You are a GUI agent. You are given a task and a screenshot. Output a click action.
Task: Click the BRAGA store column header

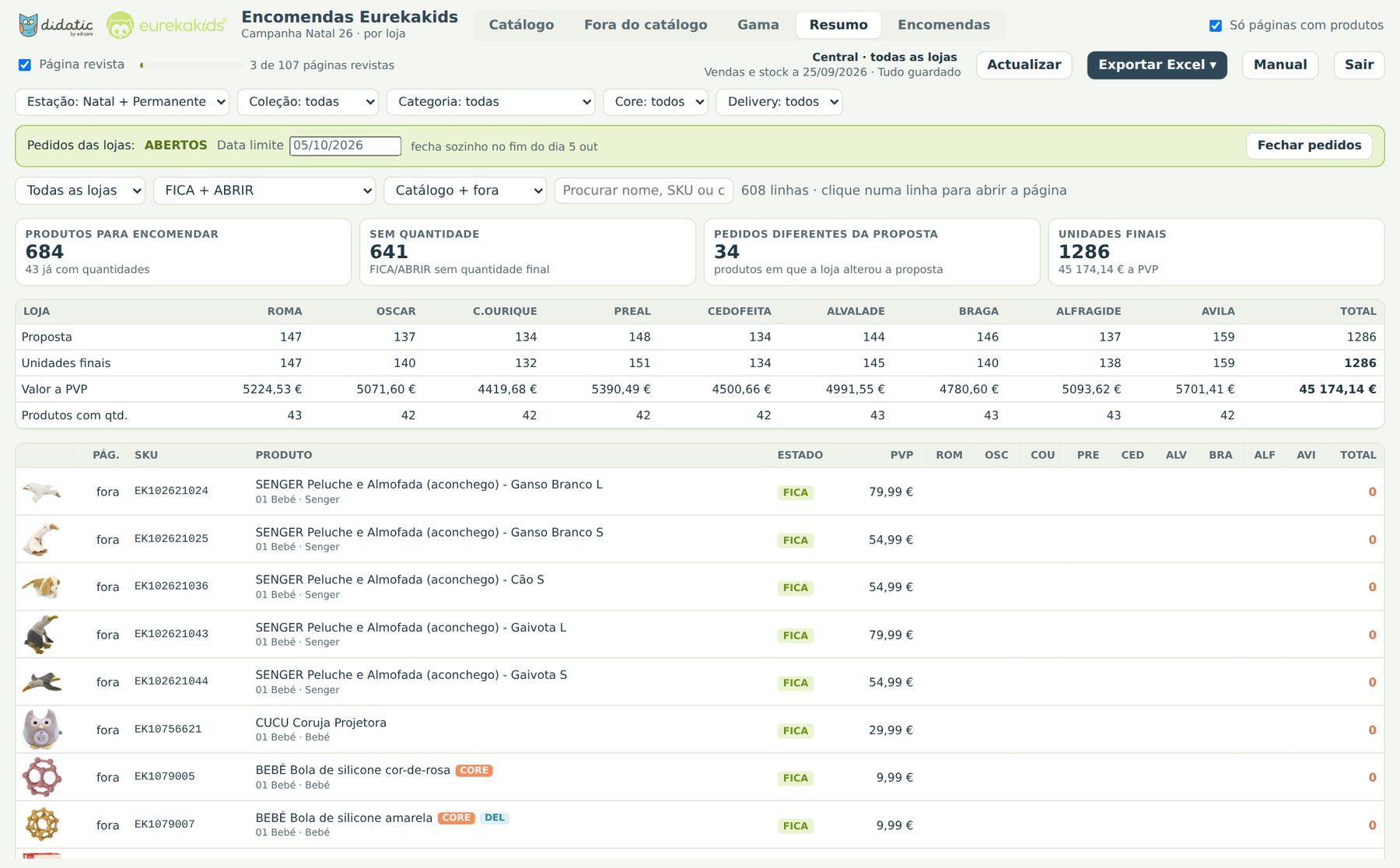(x=978, y=311)
